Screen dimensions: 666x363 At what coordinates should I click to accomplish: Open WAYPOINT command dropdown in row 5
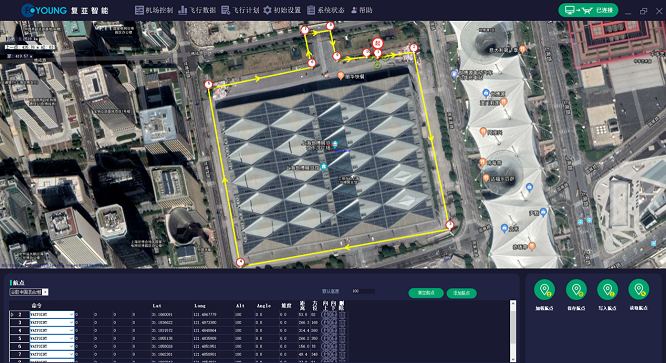(71, 338)
